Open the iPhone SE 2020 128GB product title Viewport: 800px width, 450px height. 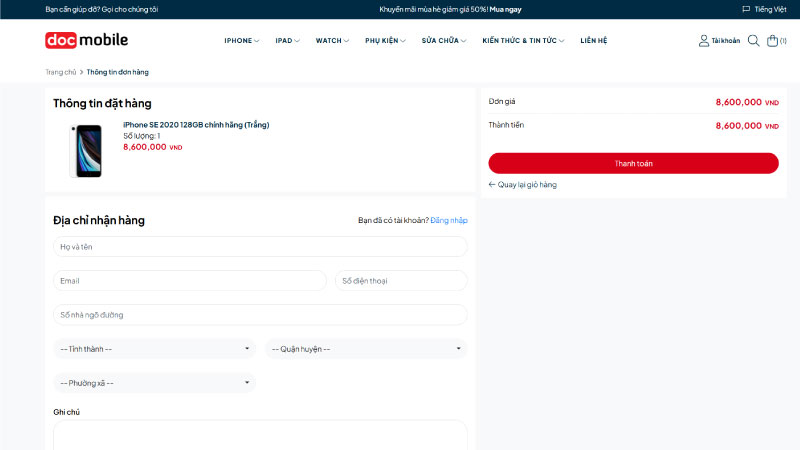coord(196,125)
